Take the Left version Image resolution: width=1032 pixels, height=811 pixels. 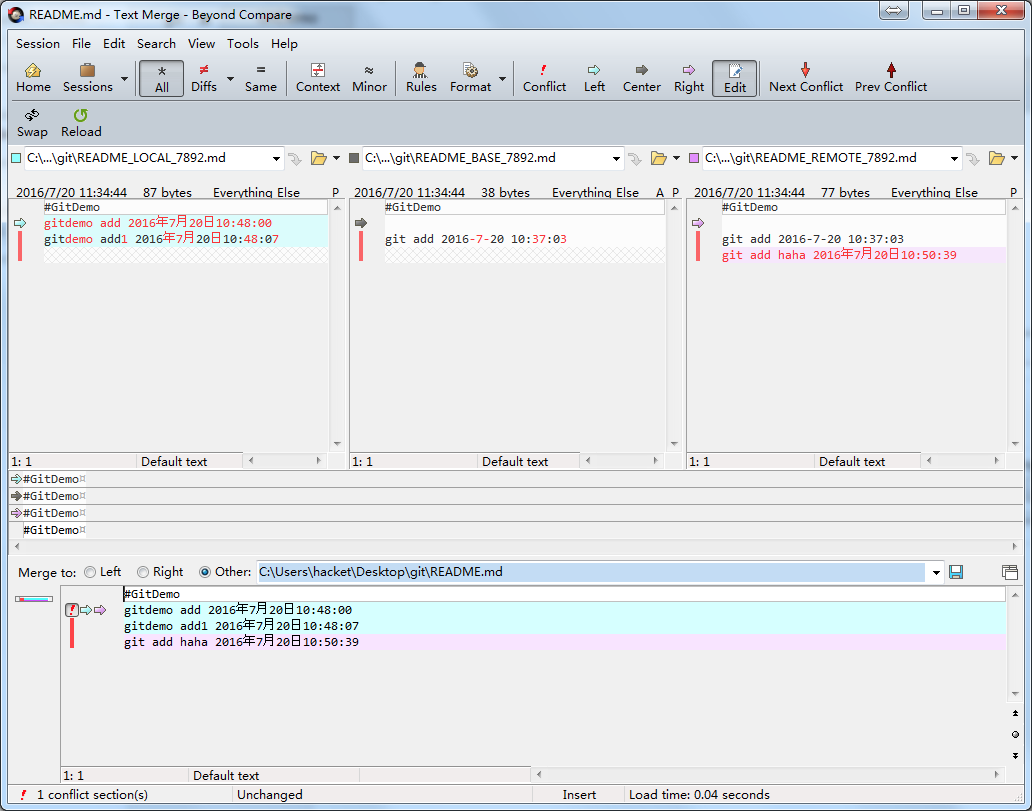[x=594, y=78]
